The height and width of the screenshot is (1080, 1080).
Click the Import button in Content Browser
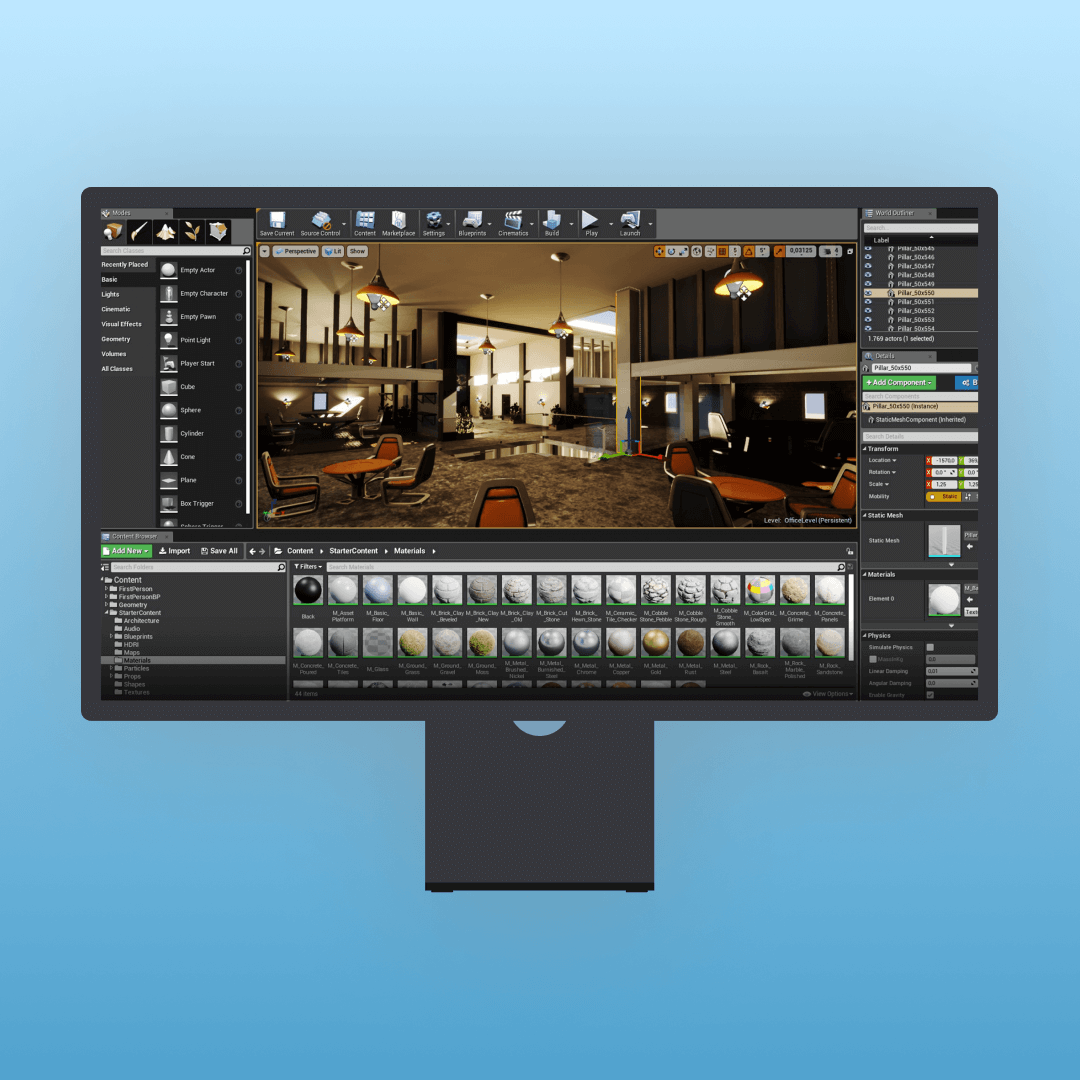pos(174,551)
